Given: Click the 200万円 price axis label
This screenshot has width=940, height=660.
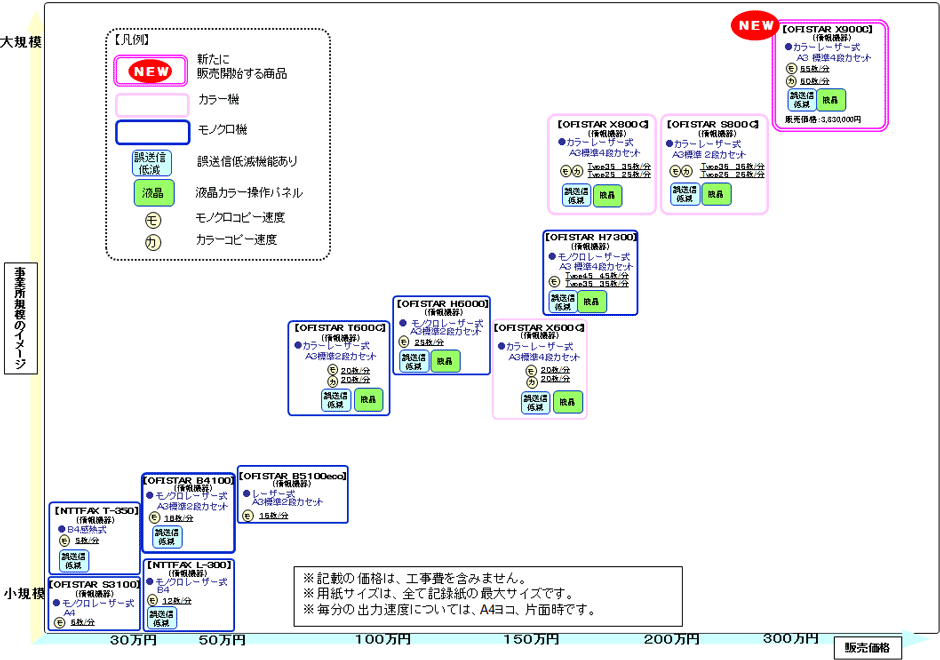Looking at the screenshot, I should pos(671,640).
